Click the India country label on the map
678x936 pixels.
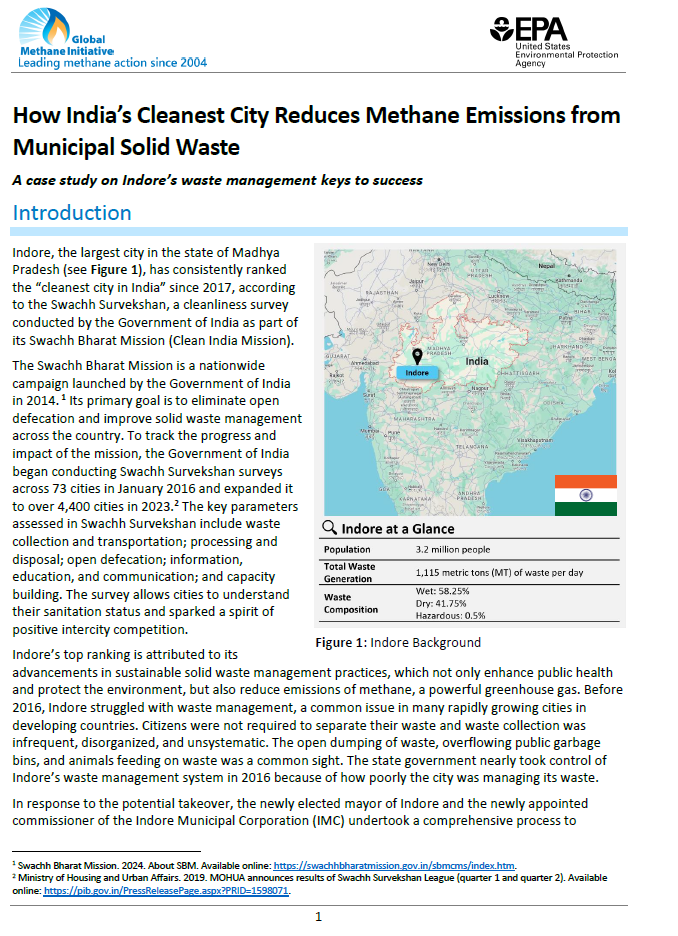point(477,361)
